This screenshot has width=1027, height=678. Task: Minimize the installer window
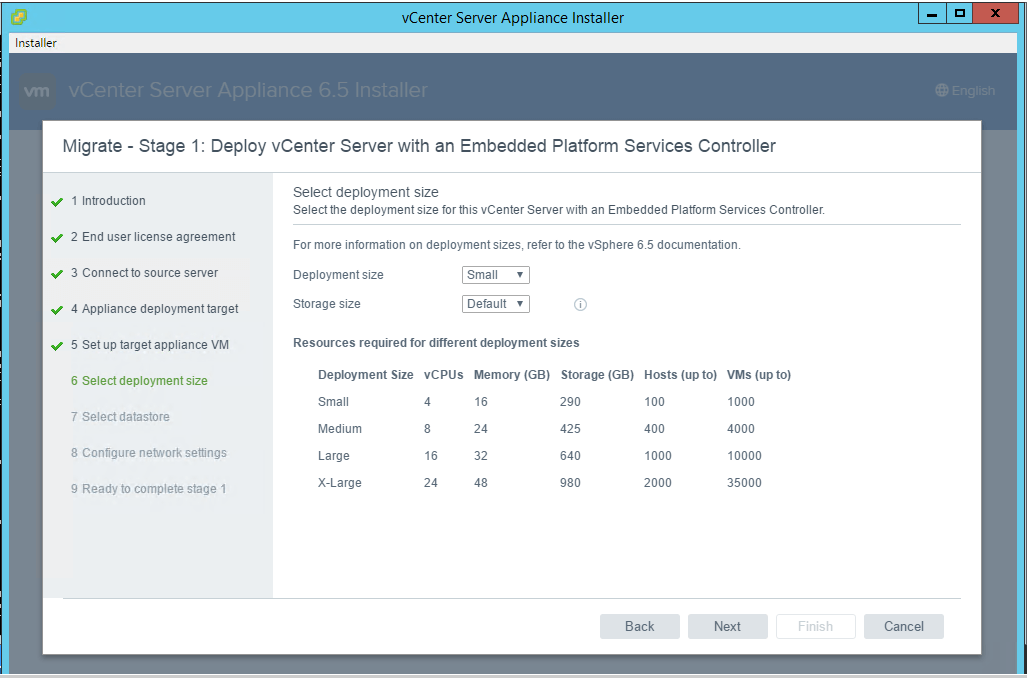coord(931,13)
